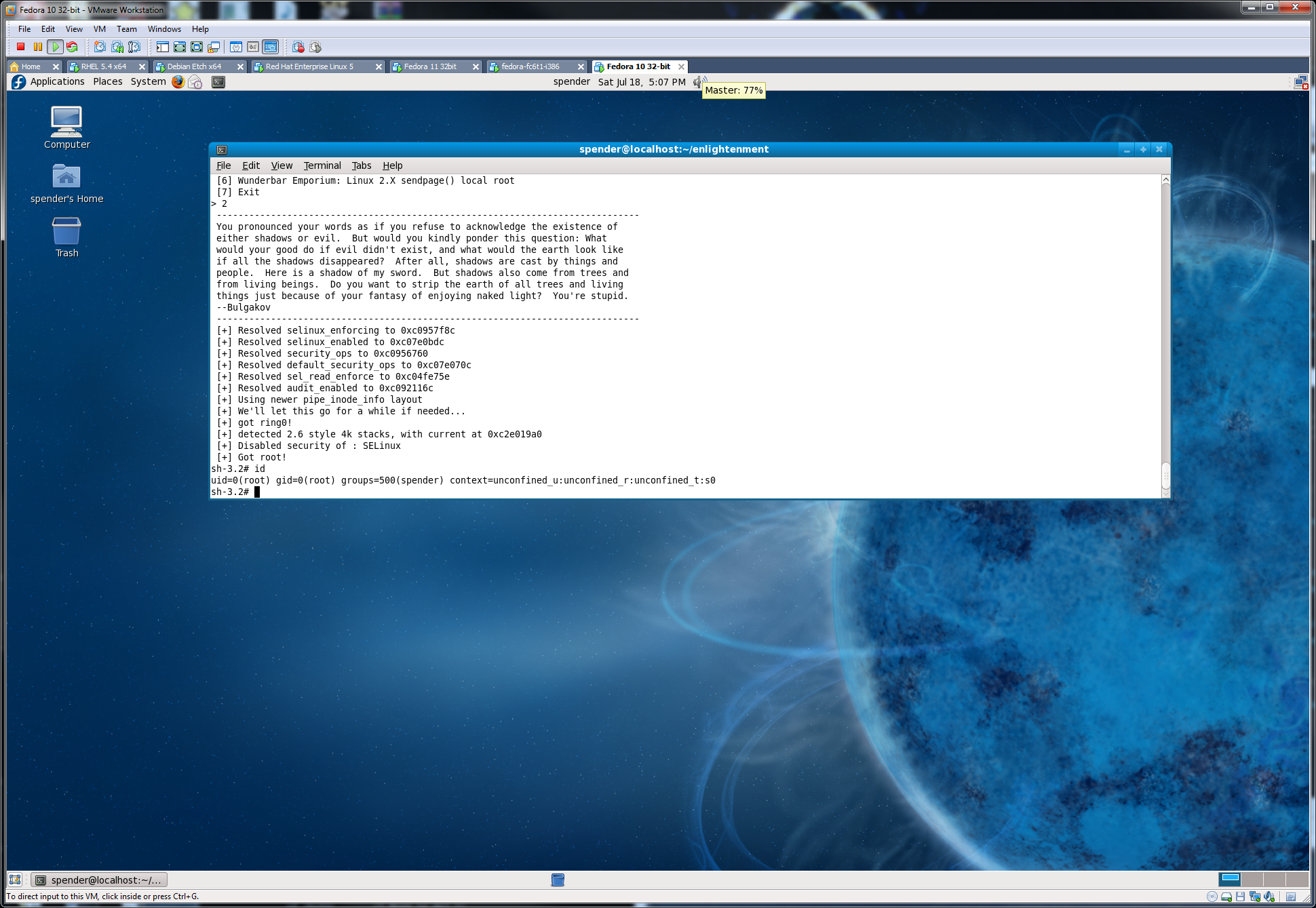Open the VMware VM menu

(100, 29)
